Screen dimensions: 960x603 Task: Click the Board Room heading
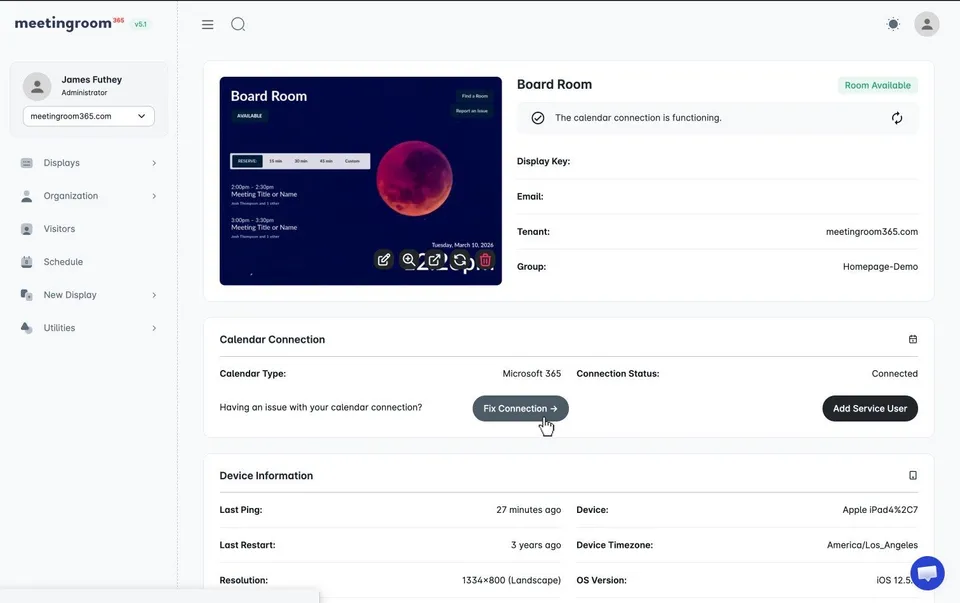555,84
